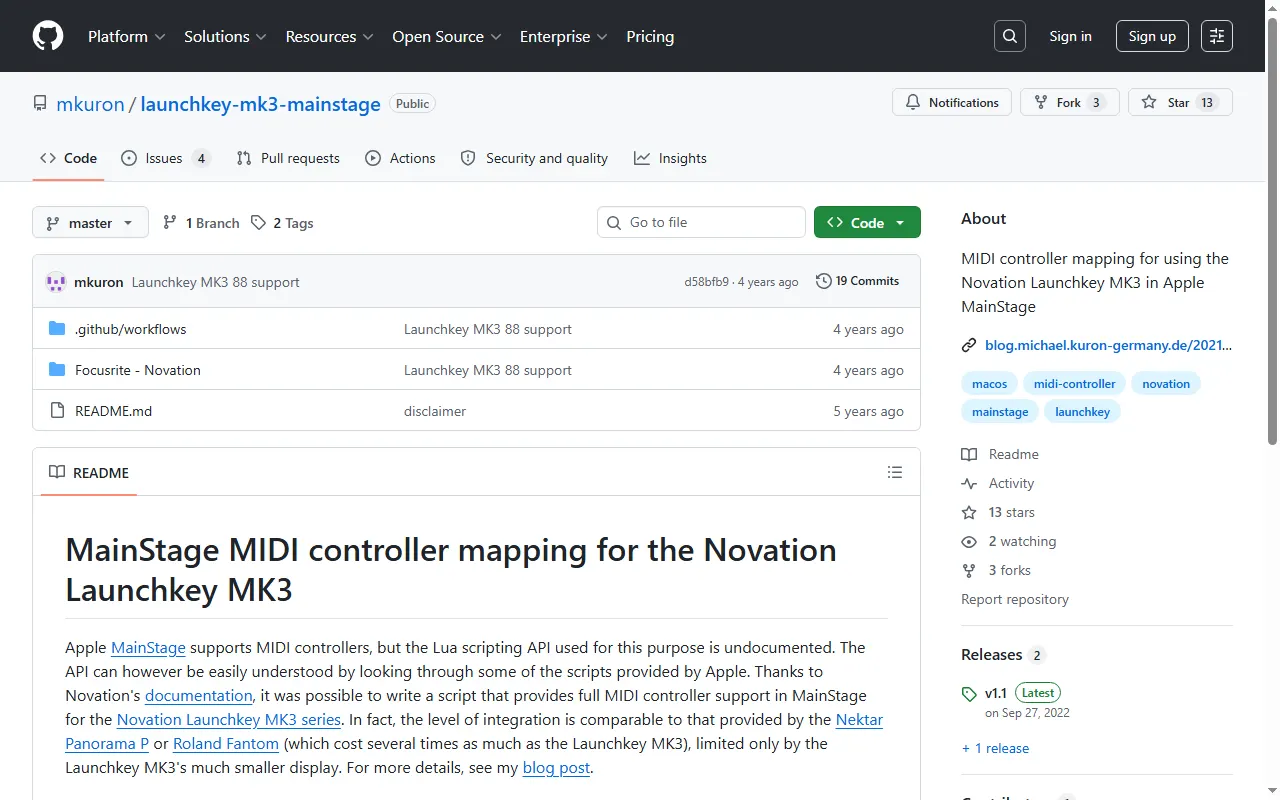Open the Security and quality tab
1280x800 pixels.
(x=534, y=158)
